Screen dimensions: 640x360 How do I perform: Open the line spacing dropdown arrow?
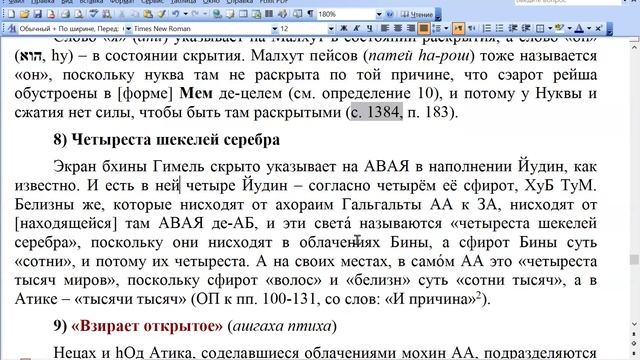(x=446, y=29)
